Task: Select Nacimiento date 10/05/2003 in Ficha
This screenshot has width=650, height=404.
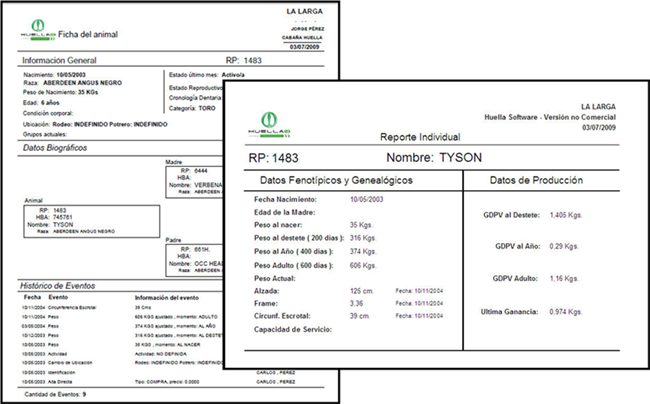Action: pos(71,75)
